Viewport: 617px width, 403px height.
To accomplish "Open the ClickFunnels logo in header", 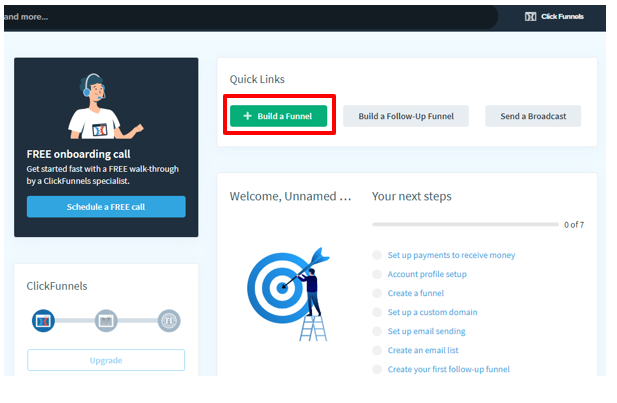I will 554,17.
